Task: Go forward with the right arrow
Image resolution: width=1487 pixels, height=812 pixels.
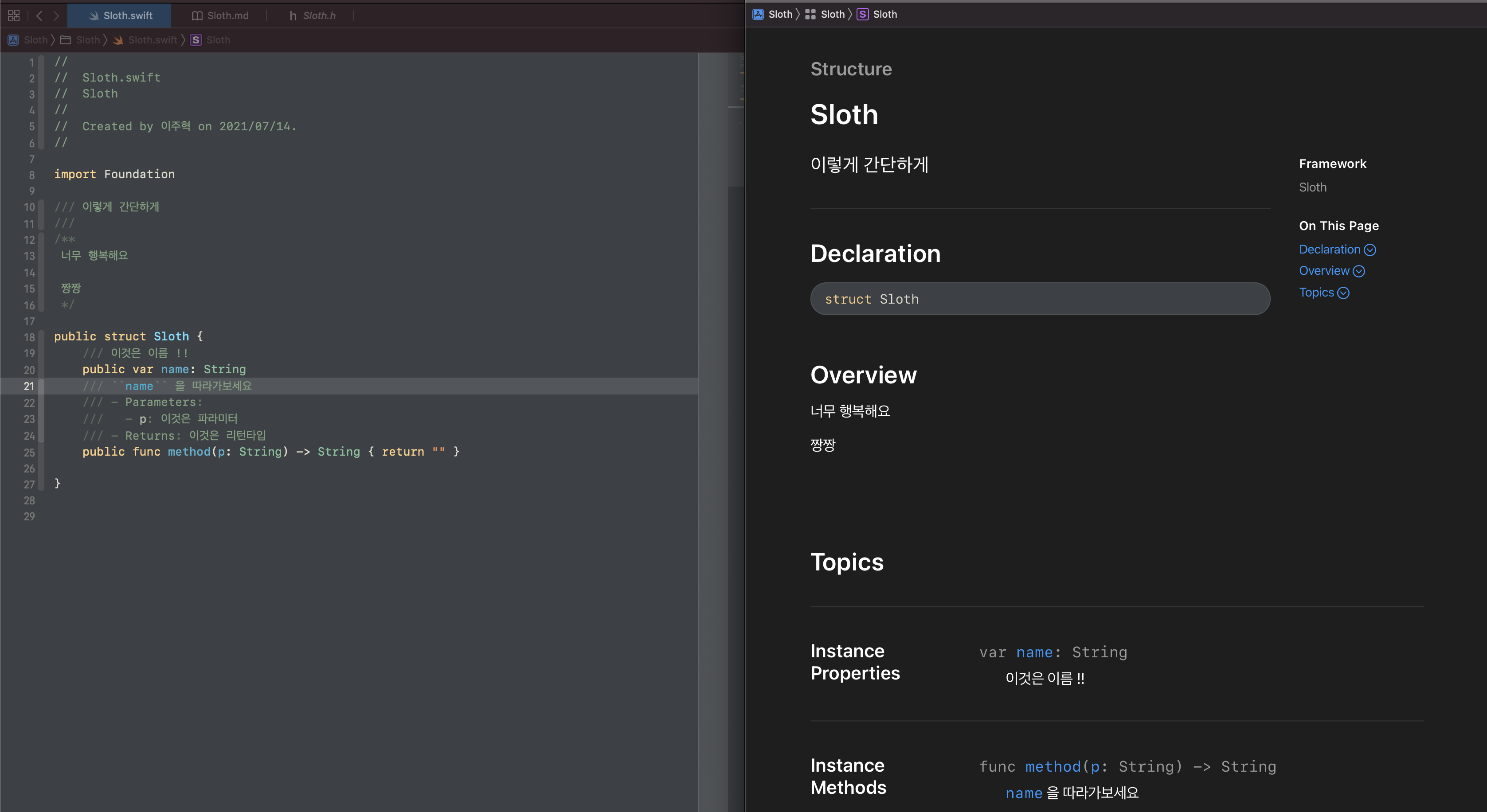Action: tap(56, 16)
